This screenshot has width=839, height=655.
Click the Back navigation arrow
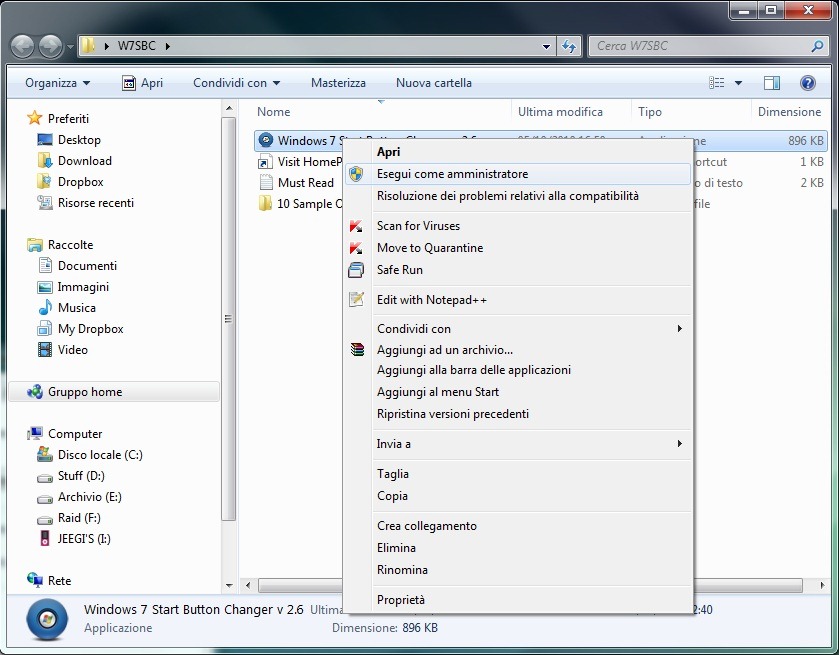coord(22,46)
